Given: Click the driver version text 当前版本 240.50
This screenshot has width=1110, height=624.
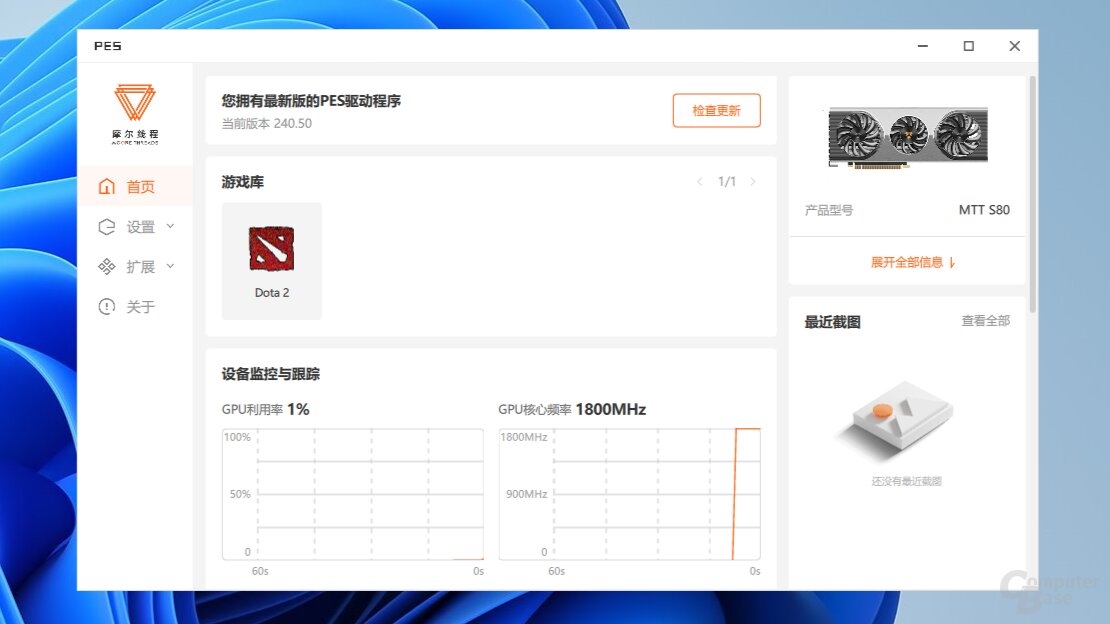Looking at the screenshot, I should [x=267, y=123].
